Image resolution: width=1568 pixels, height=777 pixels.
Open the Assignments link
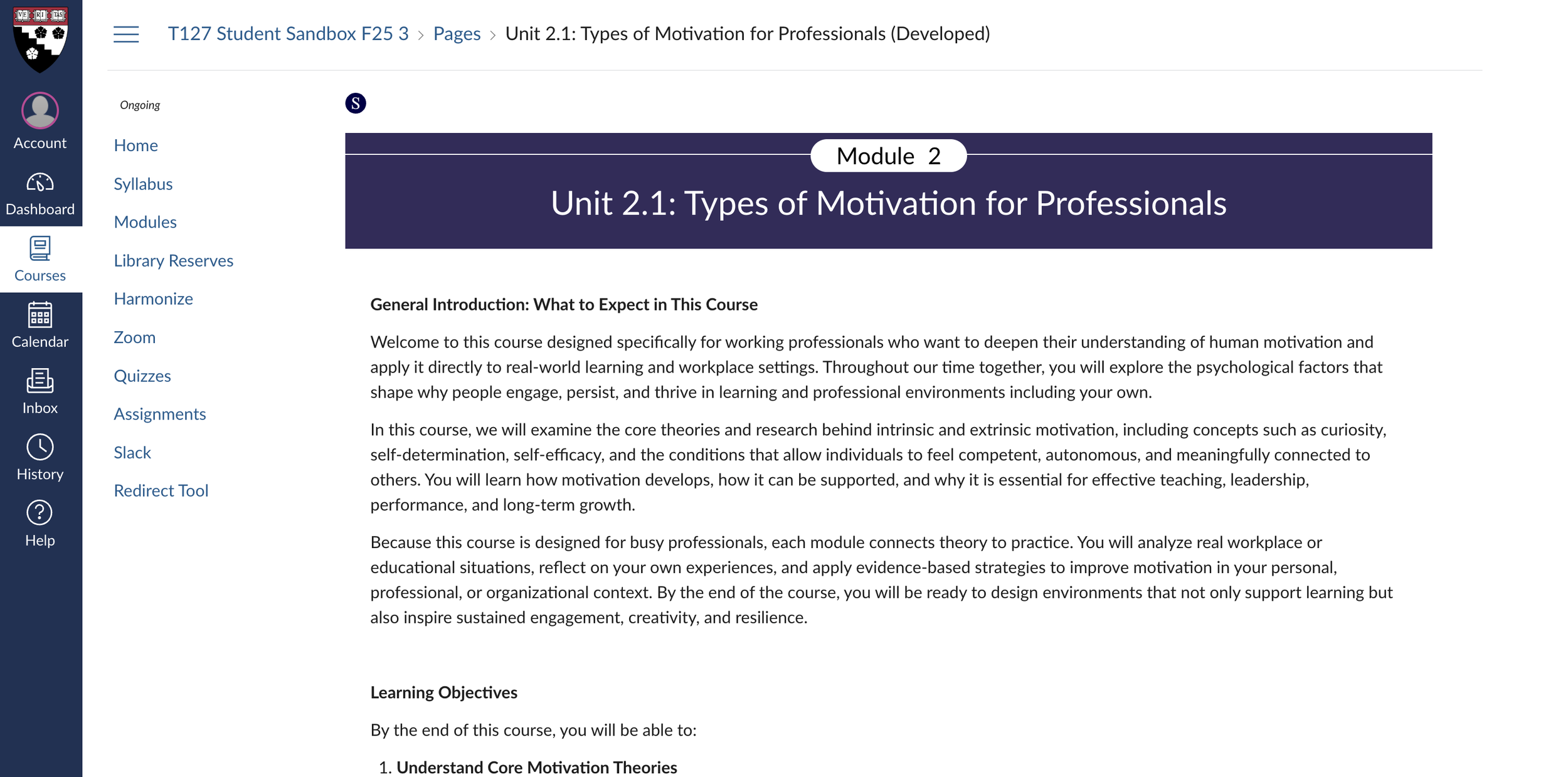159,415
